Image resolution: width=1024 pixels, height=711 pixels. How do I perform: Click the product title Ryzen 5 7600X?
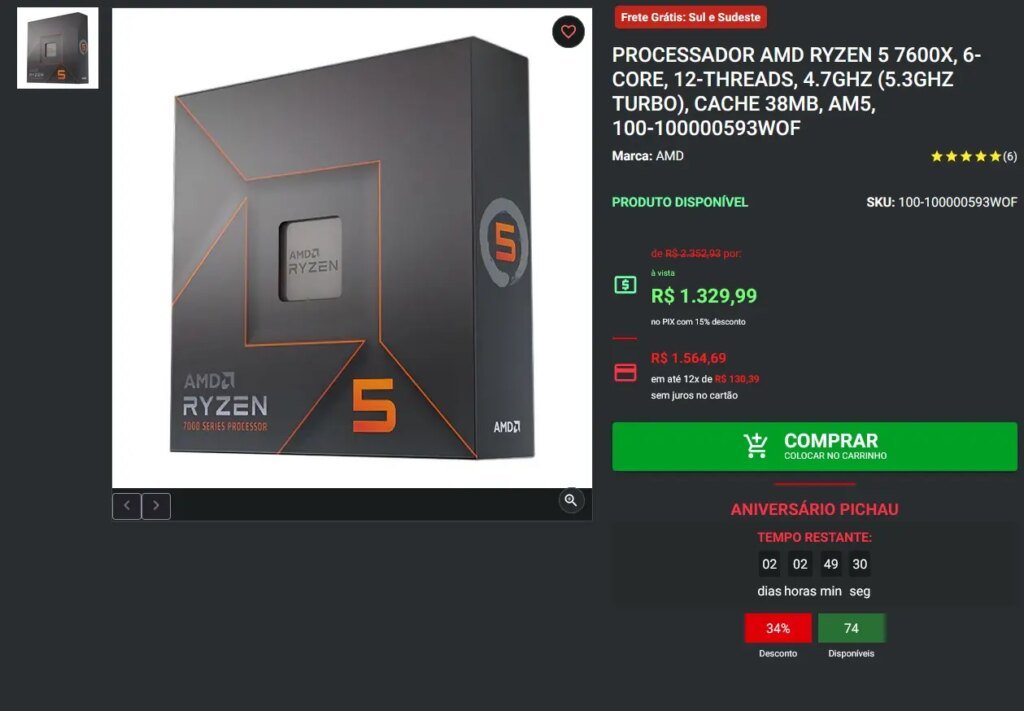(x=796, y=91)
